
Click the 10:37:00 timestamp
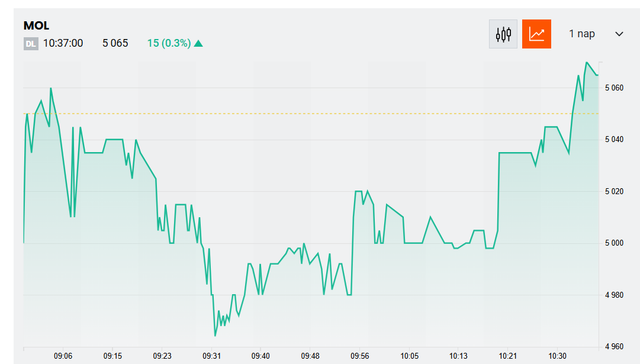[x=63, y=43]
